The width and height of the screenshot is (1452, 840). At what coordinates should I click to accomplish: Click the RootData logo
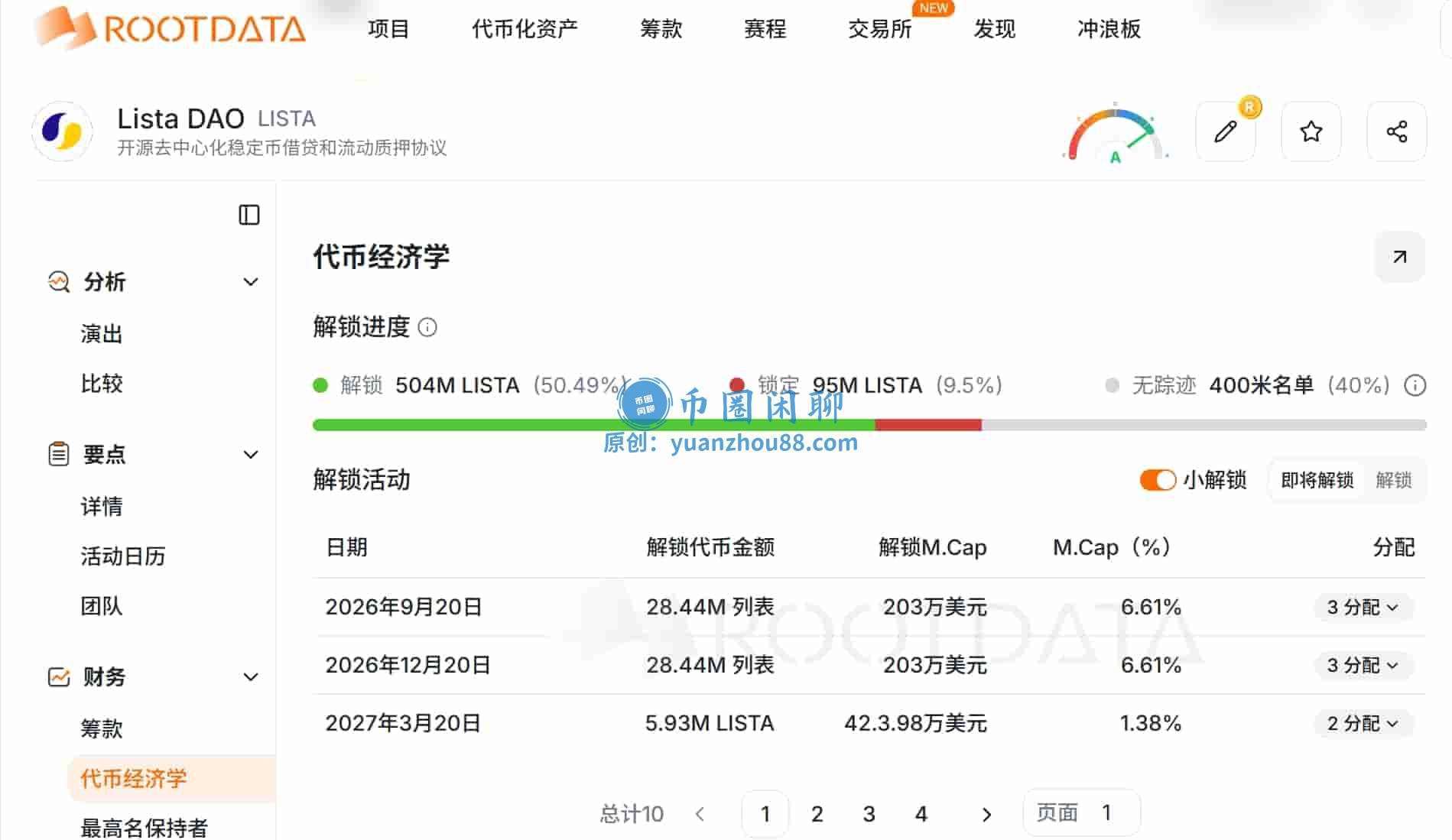click(170, 28)
